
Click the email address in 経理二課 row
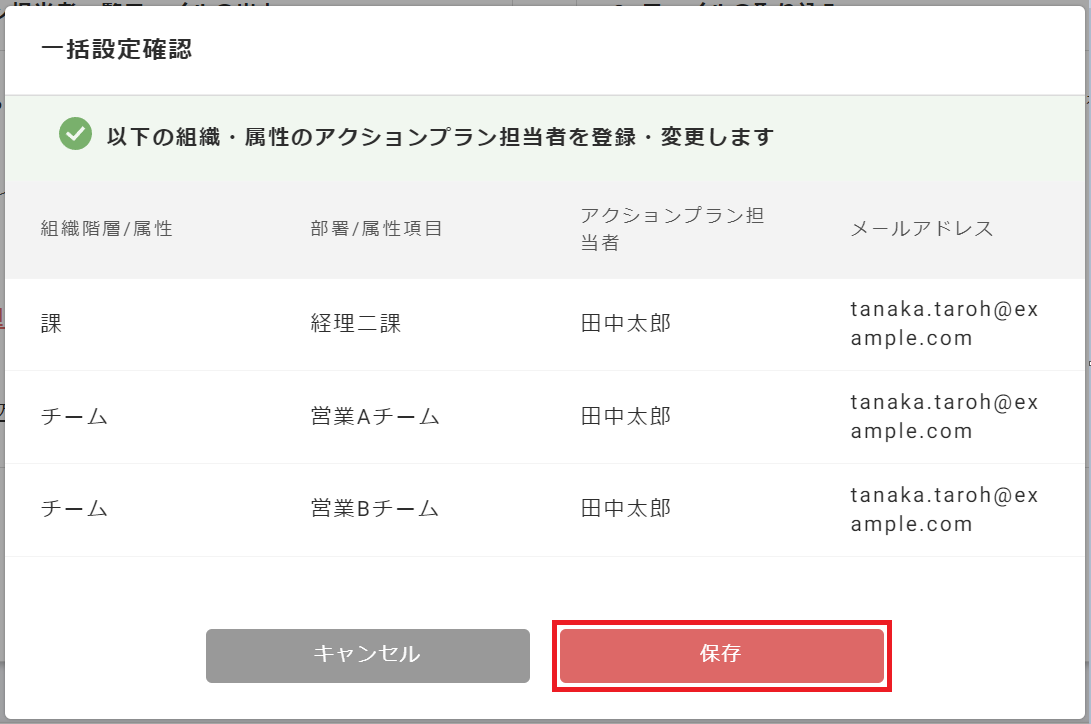point(944,324)
